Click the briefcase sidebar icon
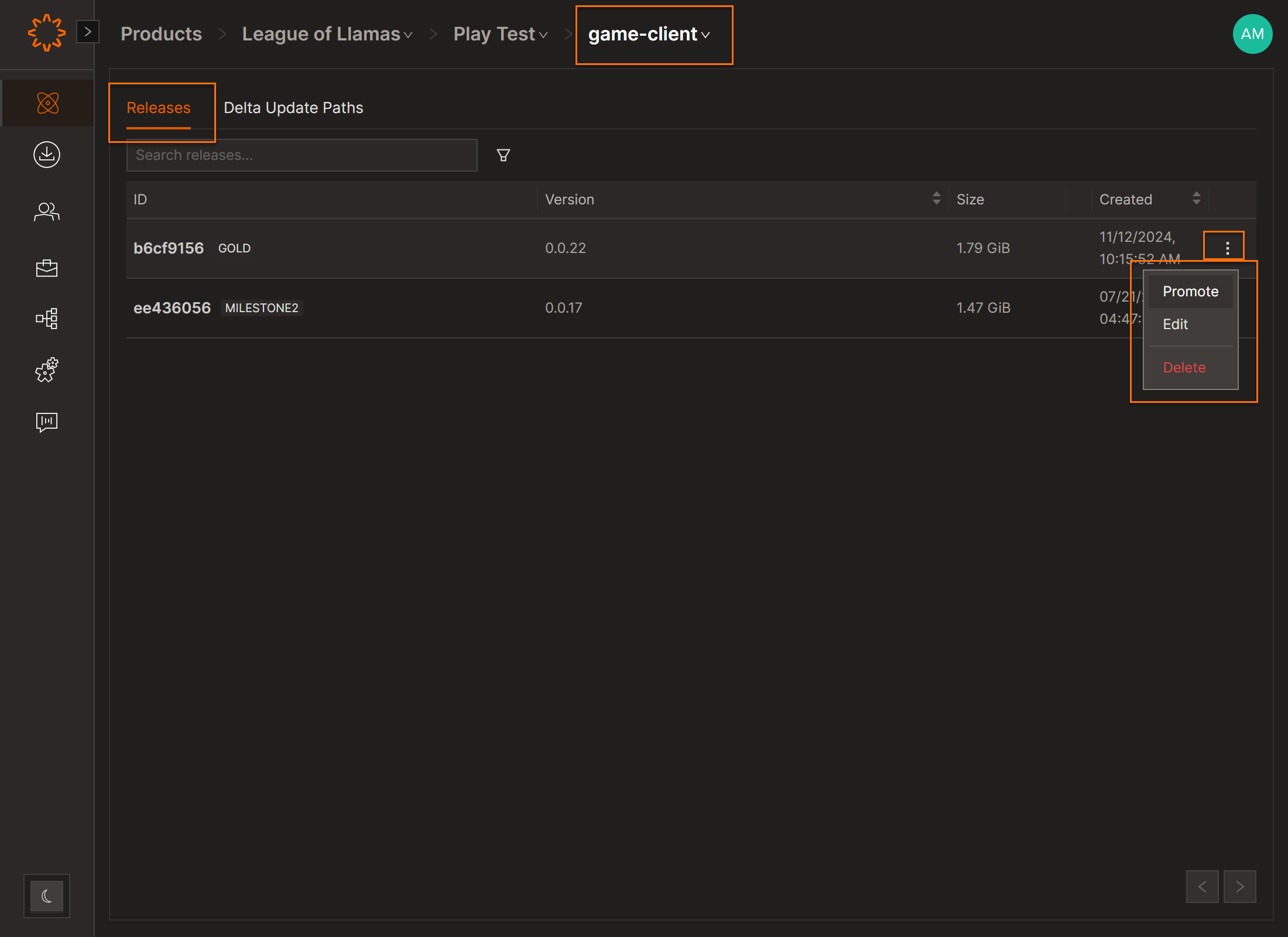The width and height of the screenshot is (1288, 937). pos(47,268)
